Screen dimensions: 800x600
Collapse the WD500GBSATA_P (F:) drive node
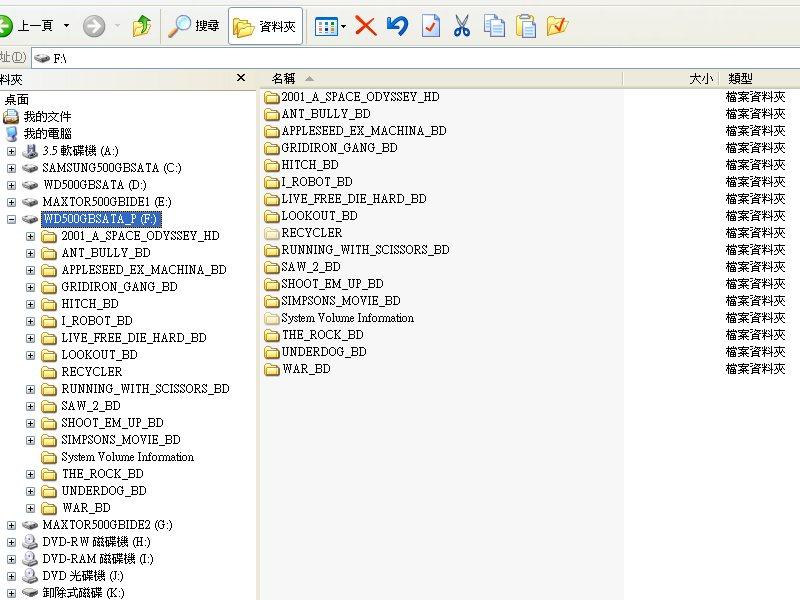click(11, 219)
